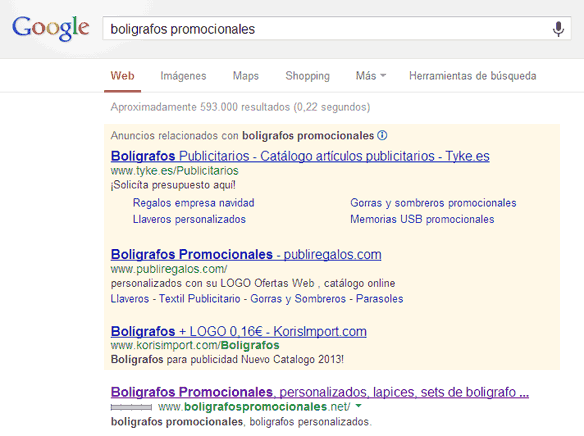Open boligrafospromocionales.net organic result title

[x=320, y=392]
